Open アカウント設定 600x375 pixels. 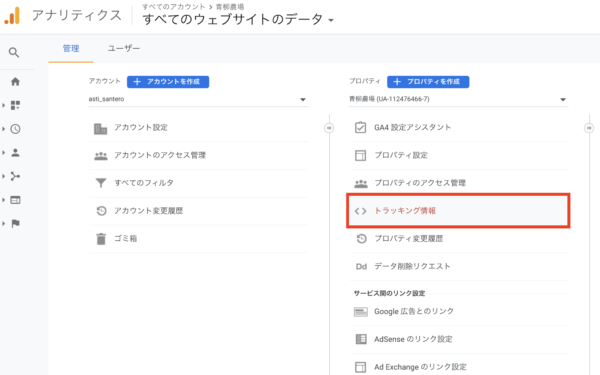pos(199,128)
